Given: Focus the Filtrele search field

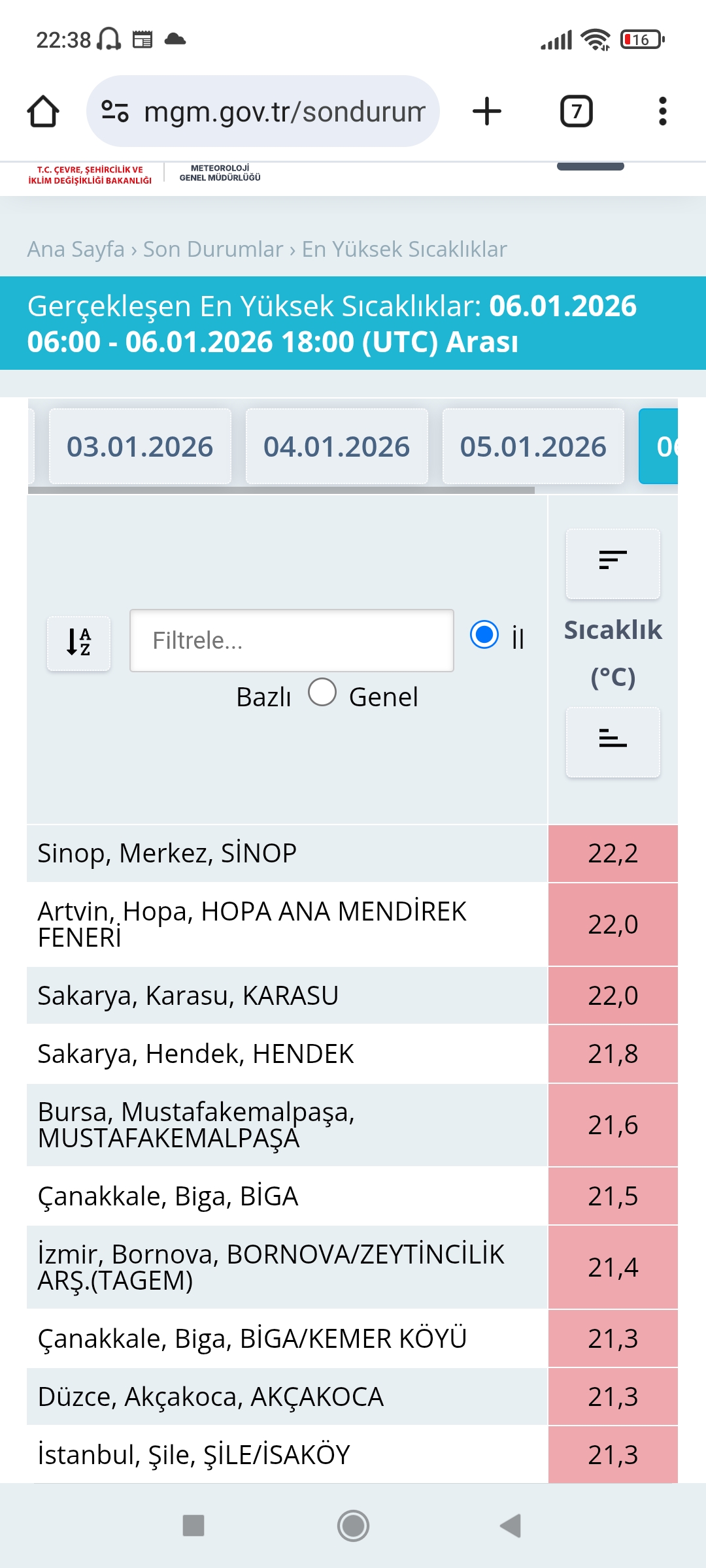Looking at the screenshot, I should click(292, 640).
